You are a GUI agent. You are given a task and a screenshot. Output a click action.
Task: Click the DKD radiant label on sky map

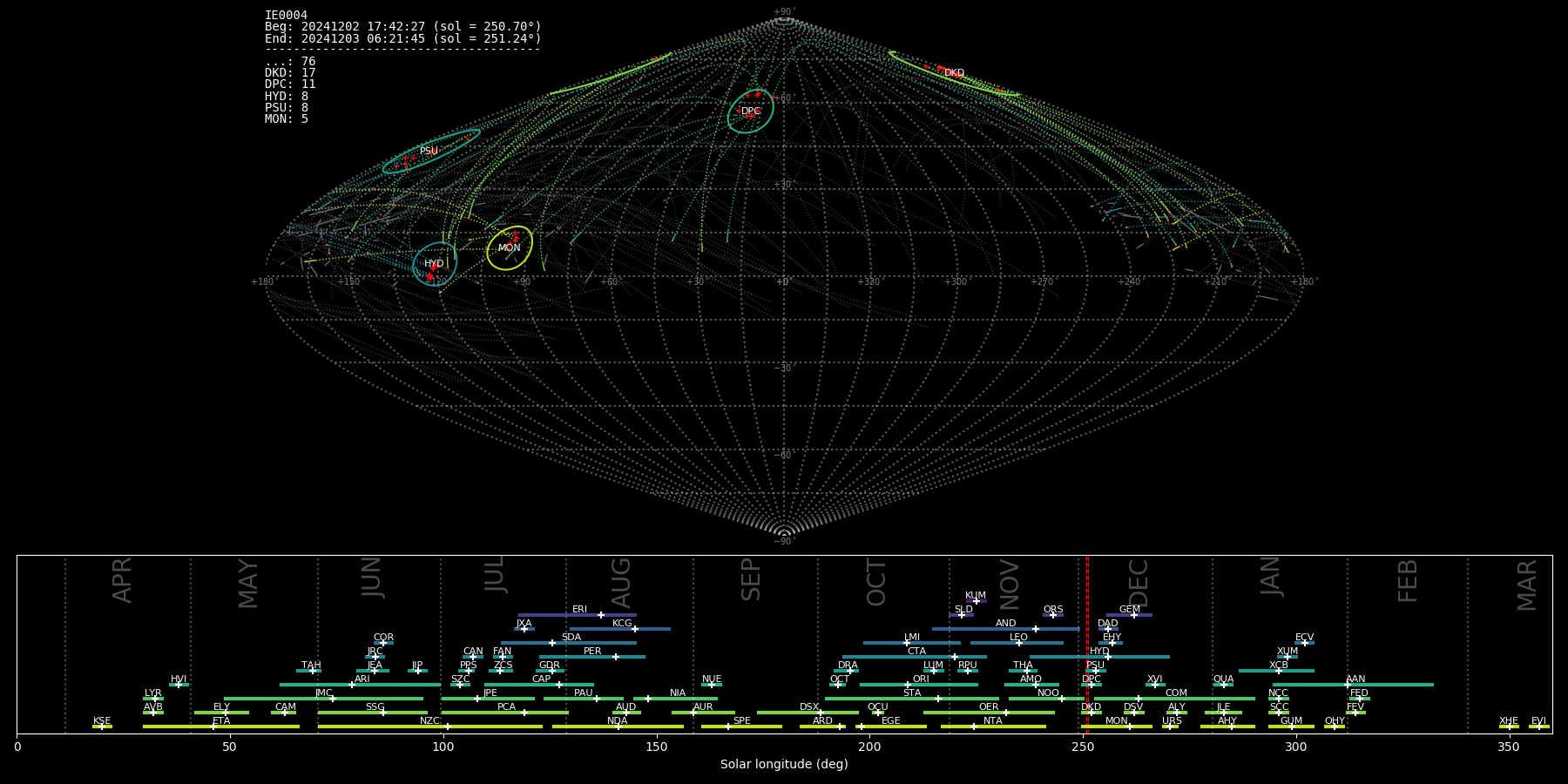954,73
